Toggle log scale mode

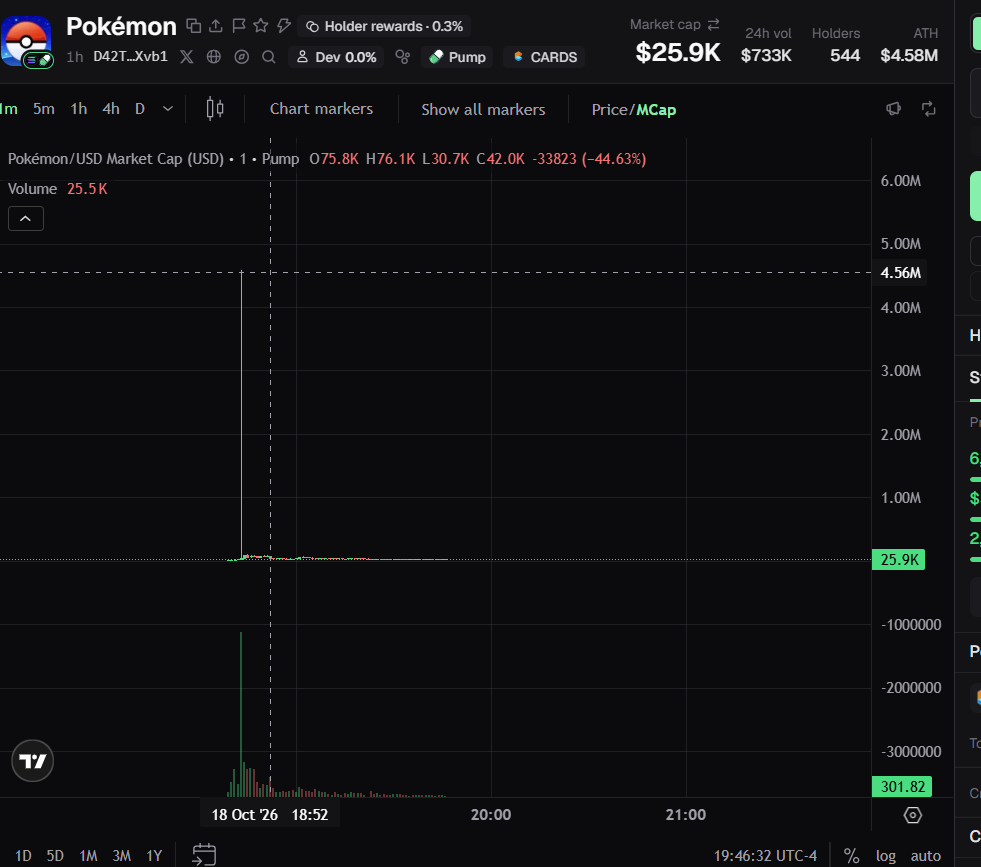click(885, 856)
